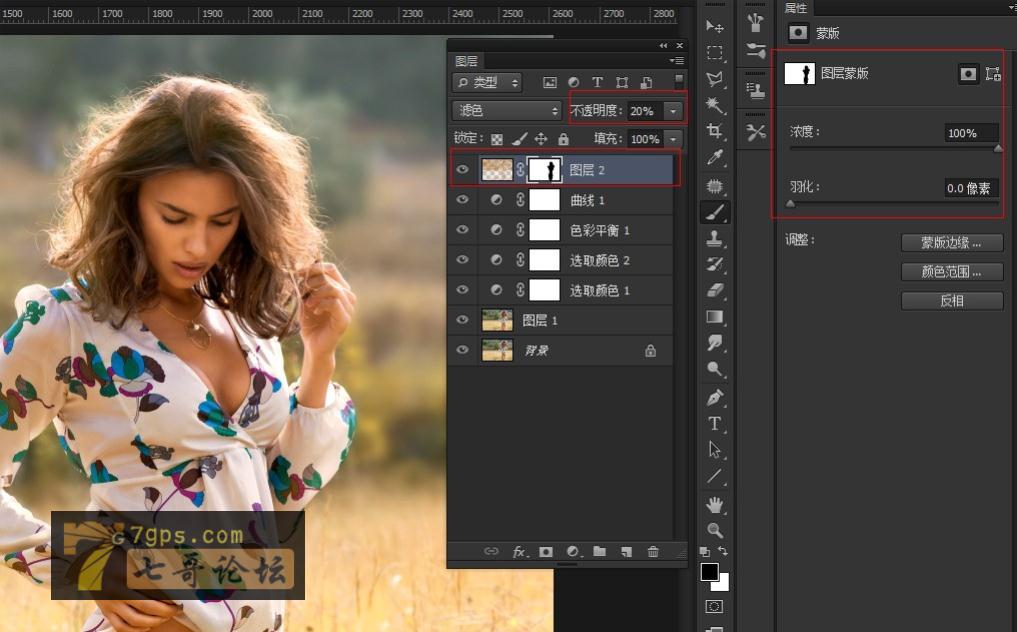Select the Rectangular Marquee tool
This screenshot has height=632, width=1017.
(x=715, y=53)
